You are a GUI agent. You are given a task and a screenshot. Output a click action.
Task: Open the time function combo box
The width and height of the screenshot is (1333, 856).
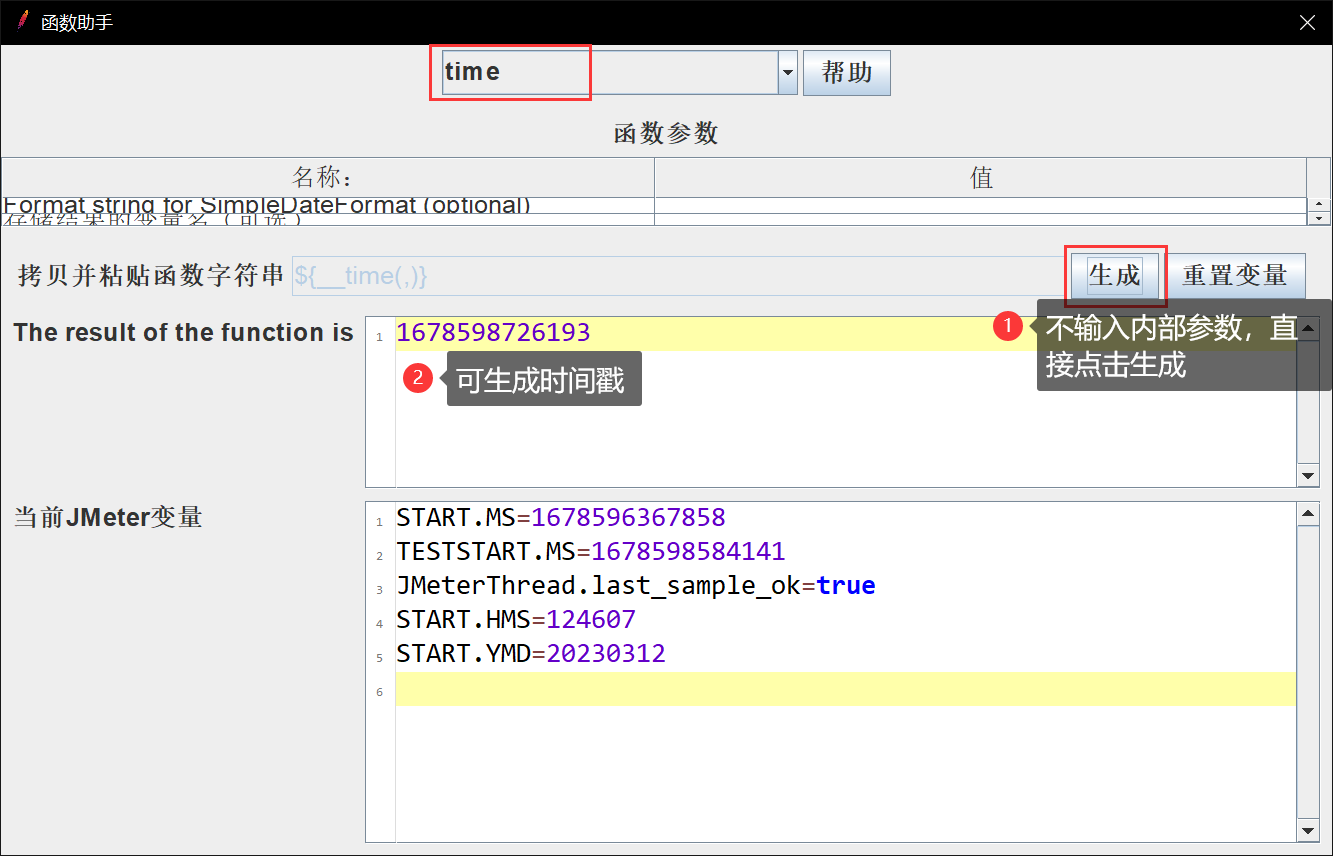pyautogui.click(x=608, y=72)
